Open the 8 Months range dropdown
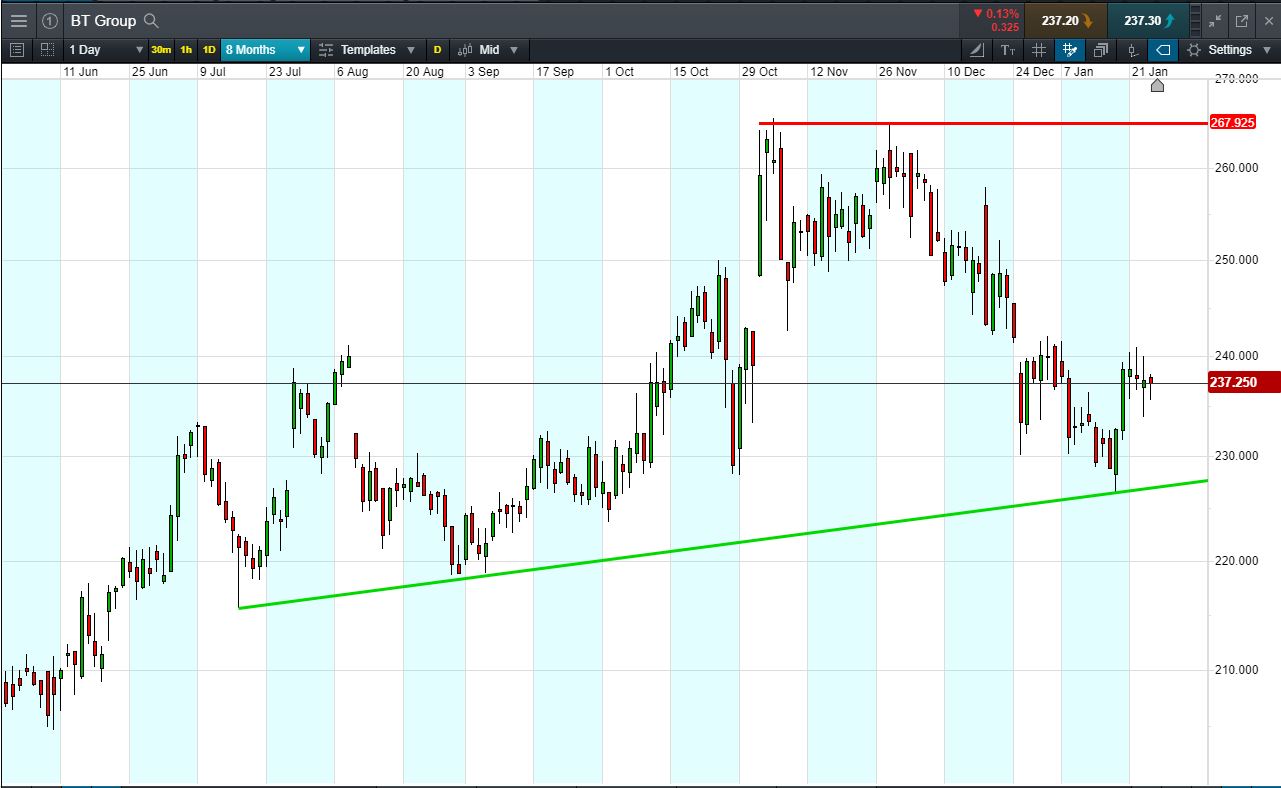 pos(266,50)
